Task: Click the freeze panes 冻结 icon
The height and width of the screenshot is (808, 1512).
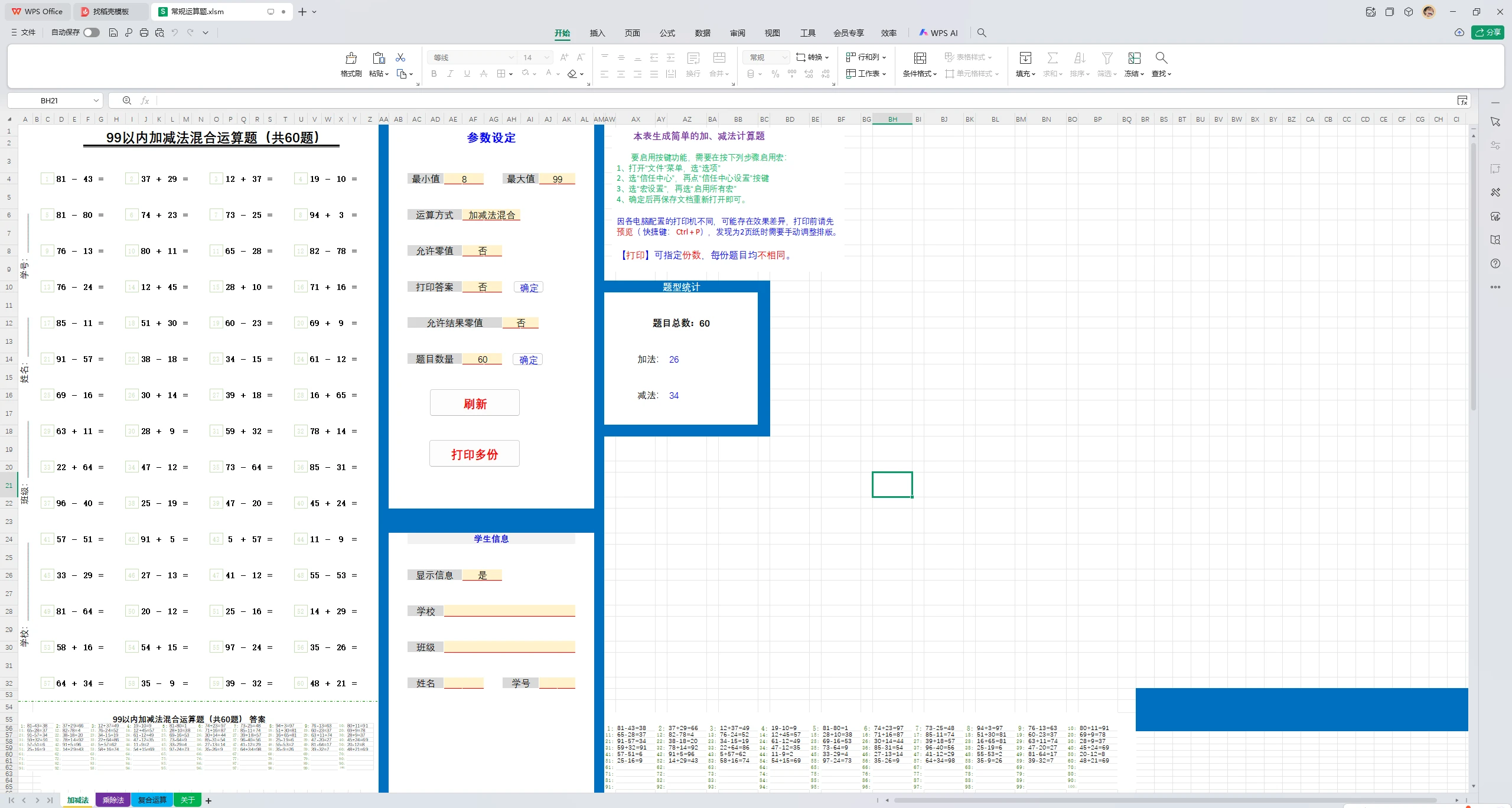Action: click(1133, 57)
